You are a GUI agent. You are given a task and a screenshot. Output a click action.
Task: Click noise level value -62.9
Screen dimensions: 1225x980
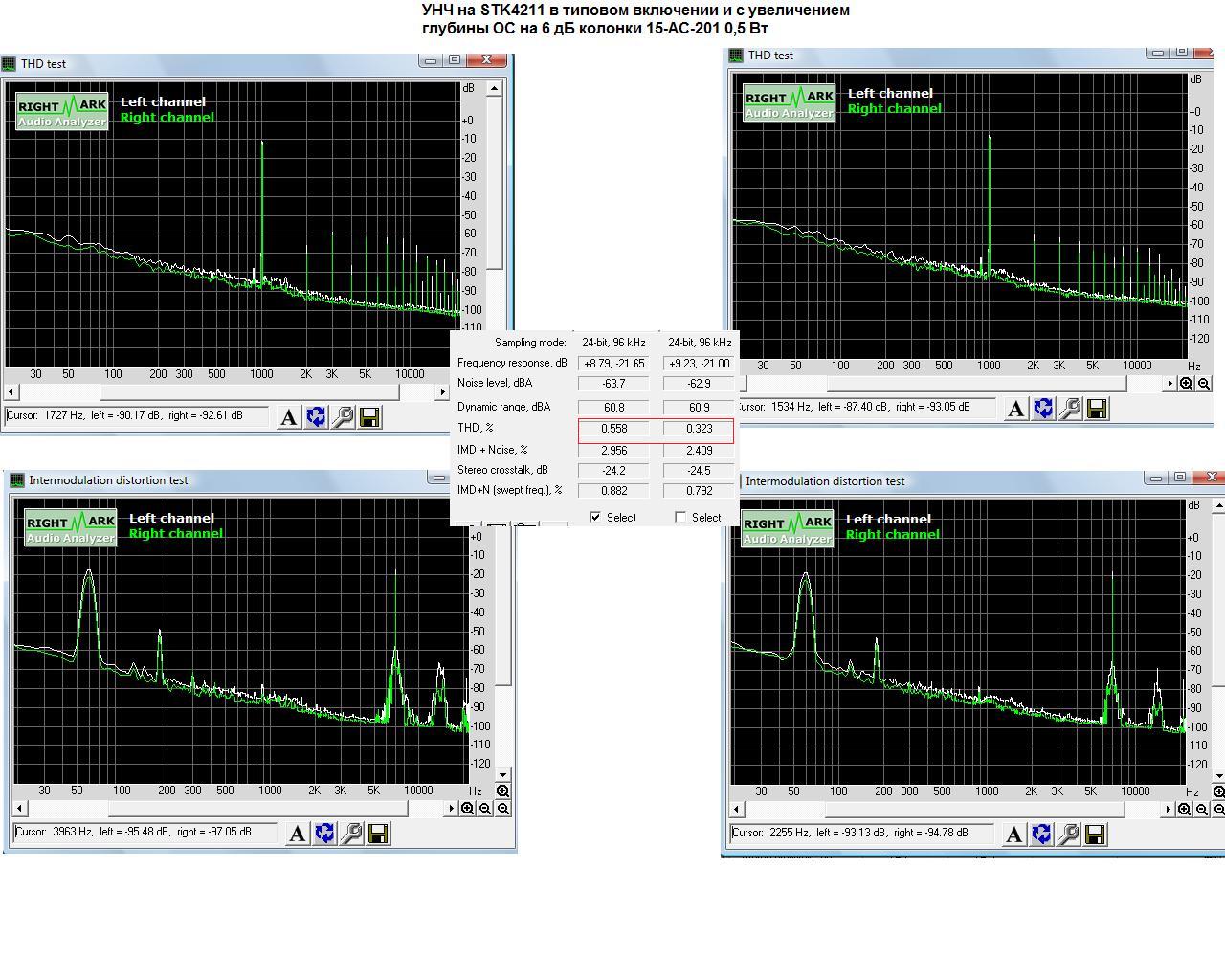700,384
